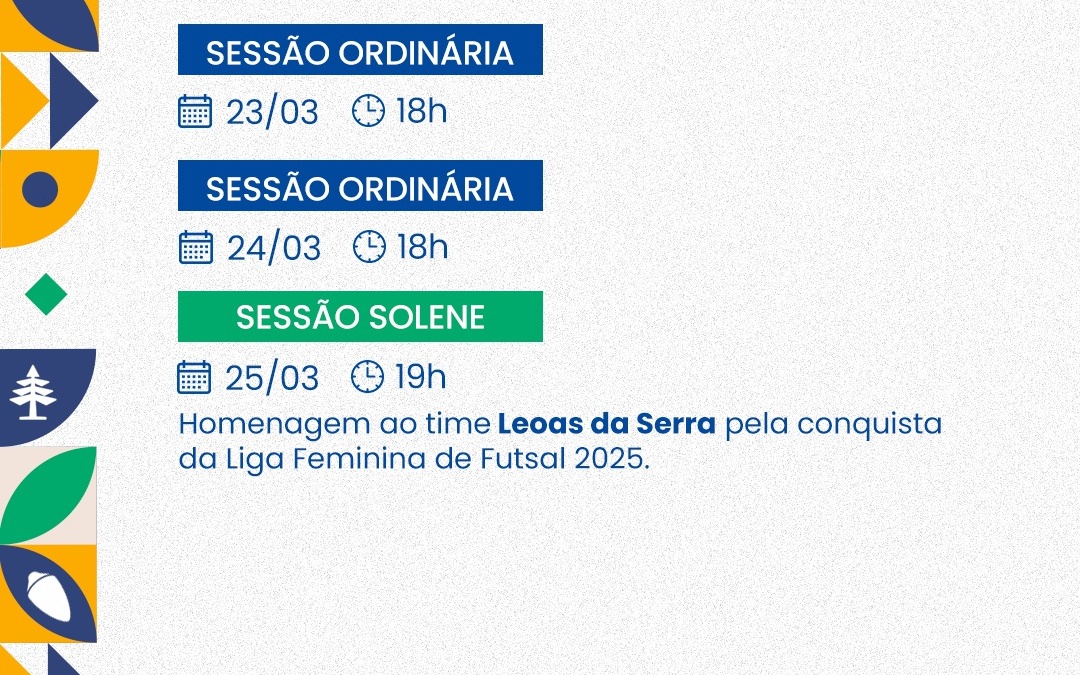This screenshot has width=1080, height=675.
Task: Click the clock icon next to first 18h
Action: point(368,111)
